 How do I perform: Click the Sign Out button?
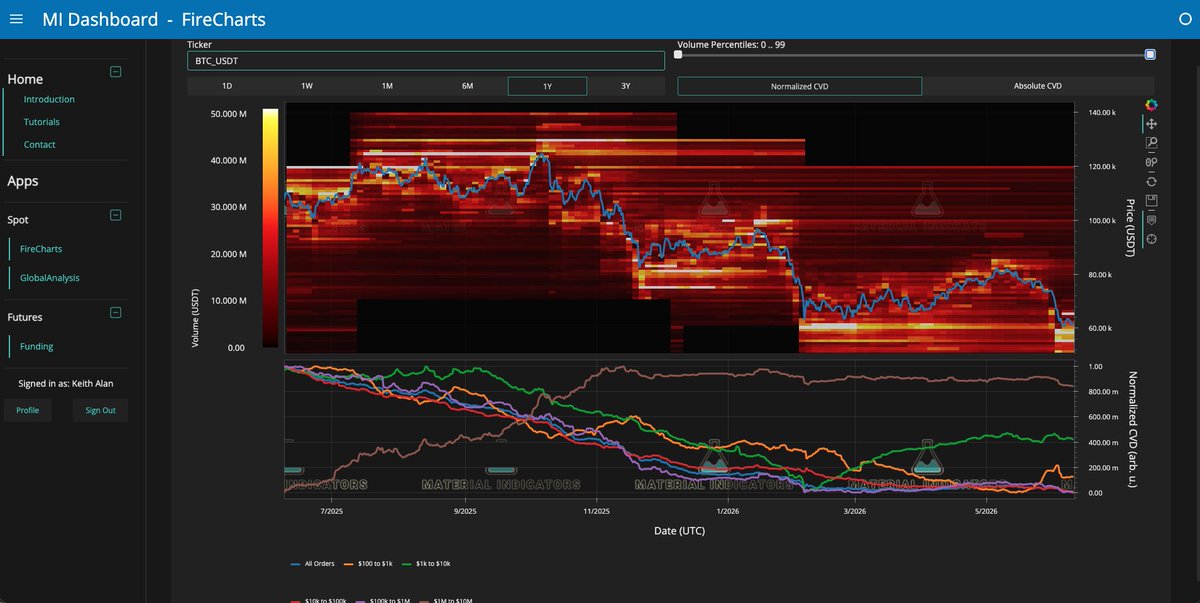coord(100,410)
